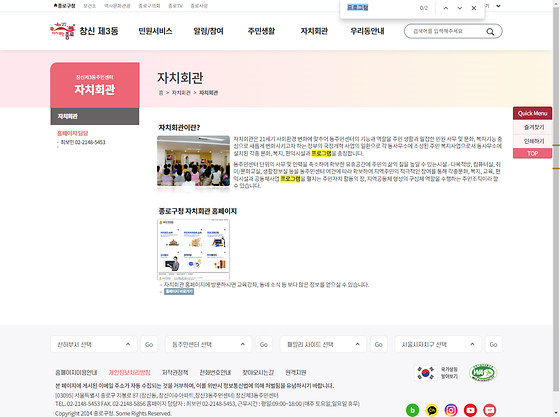Click the 원격지원 footer link
This screenshot has width=560, height=417.
coord(295,372)
